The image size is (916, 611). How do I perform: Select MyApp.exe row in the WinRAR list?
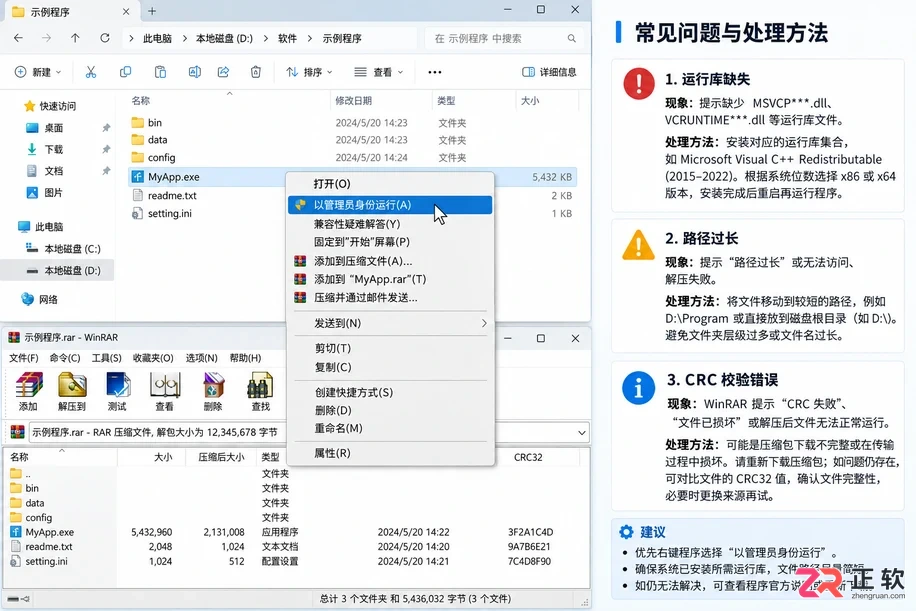click(295, 532)
